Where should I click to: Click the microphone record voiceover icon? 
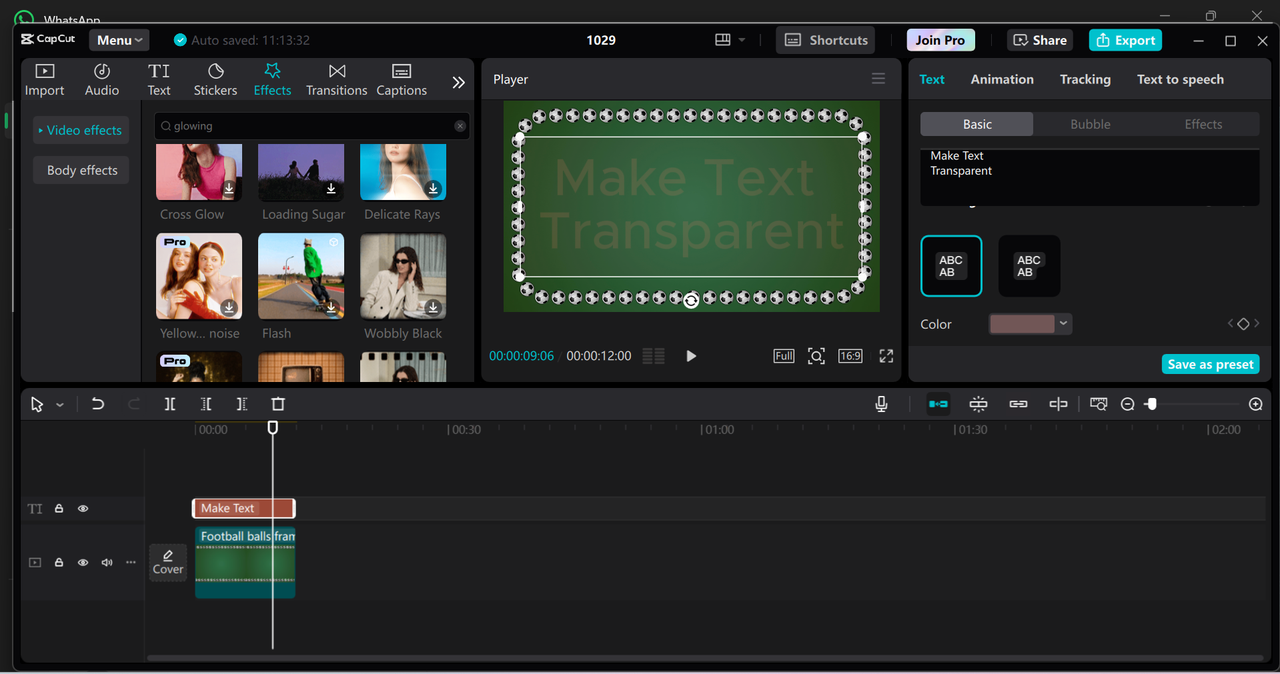[x=881, y=404]
